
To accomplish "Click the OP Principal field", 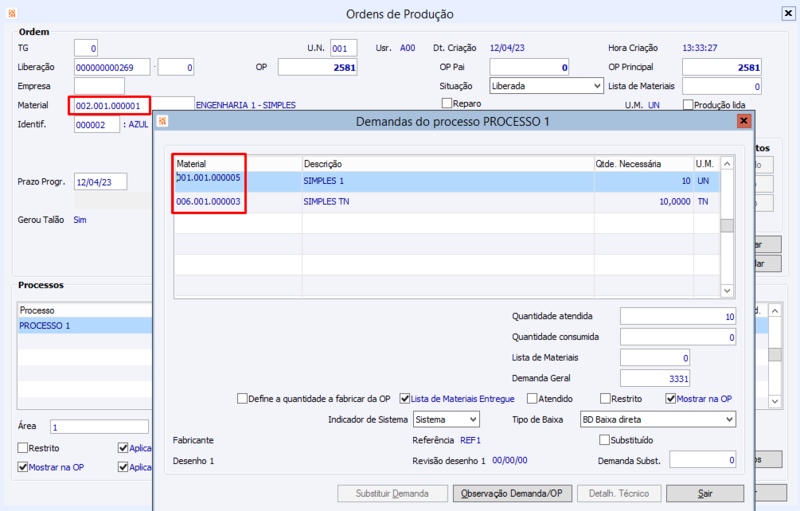I will (722, 67).
